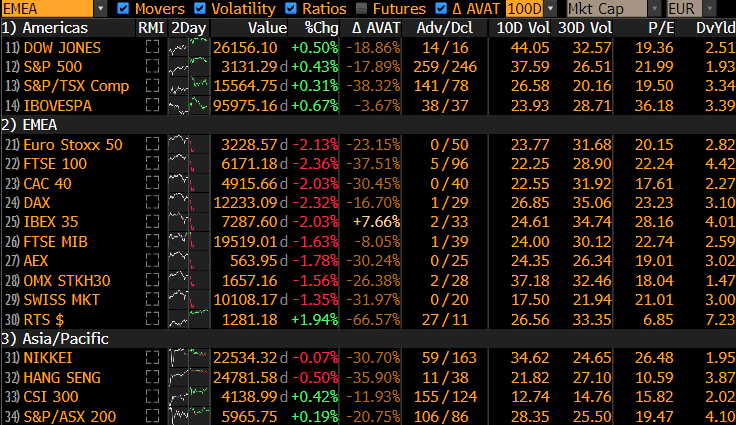Open the 2Day sparkline for Euro Stoxx 50

point(189,144)
